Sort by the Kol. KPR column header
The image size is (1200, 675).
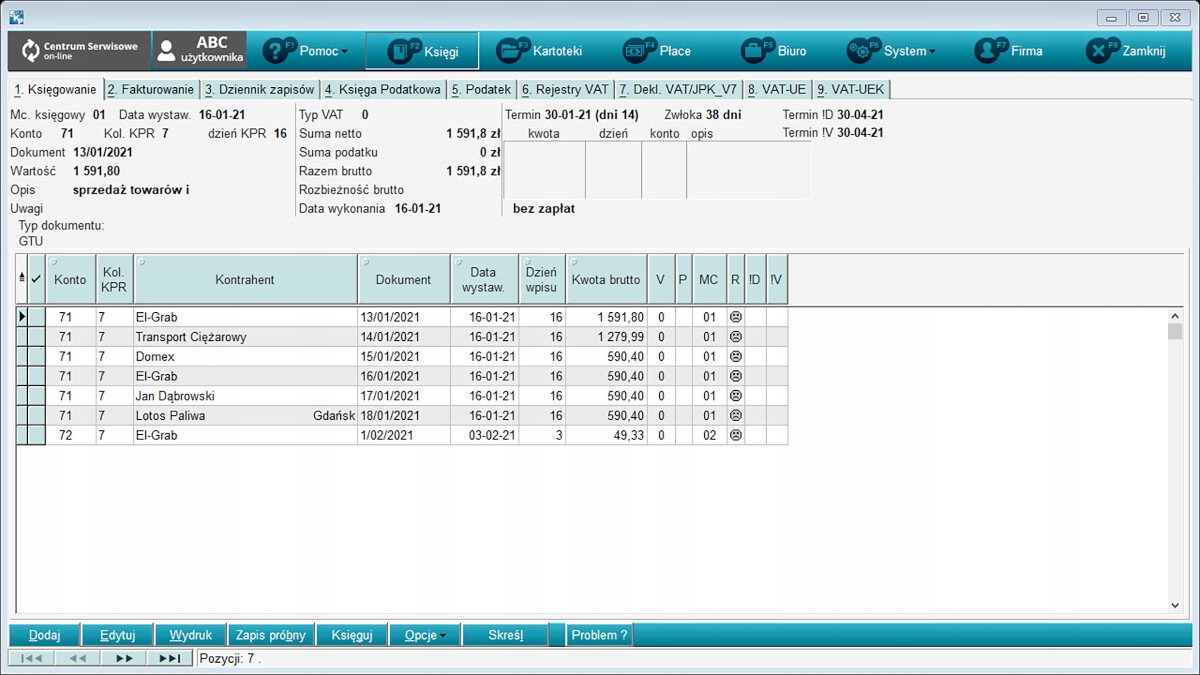click(114, 280)
